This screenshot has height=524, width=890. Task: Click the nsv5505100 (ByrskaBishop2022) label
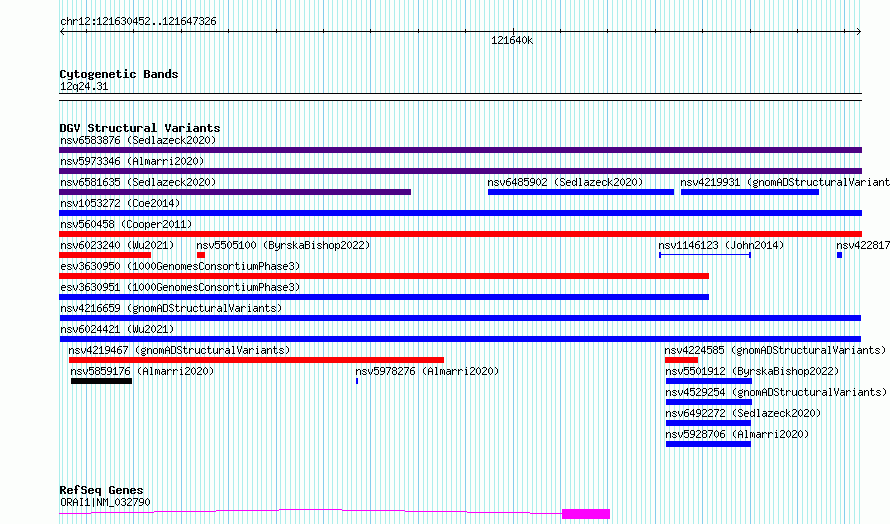coord(283,245)
